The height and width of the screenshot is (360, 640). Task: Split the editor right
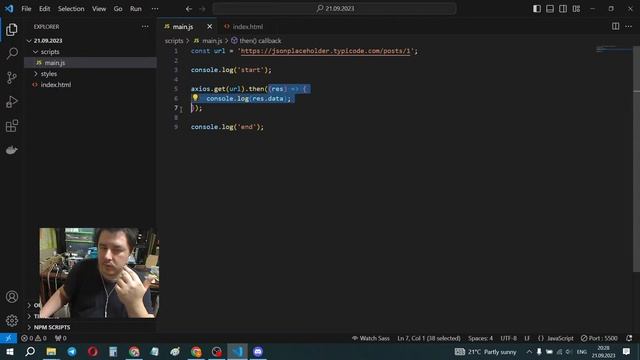tap(616, 27)
